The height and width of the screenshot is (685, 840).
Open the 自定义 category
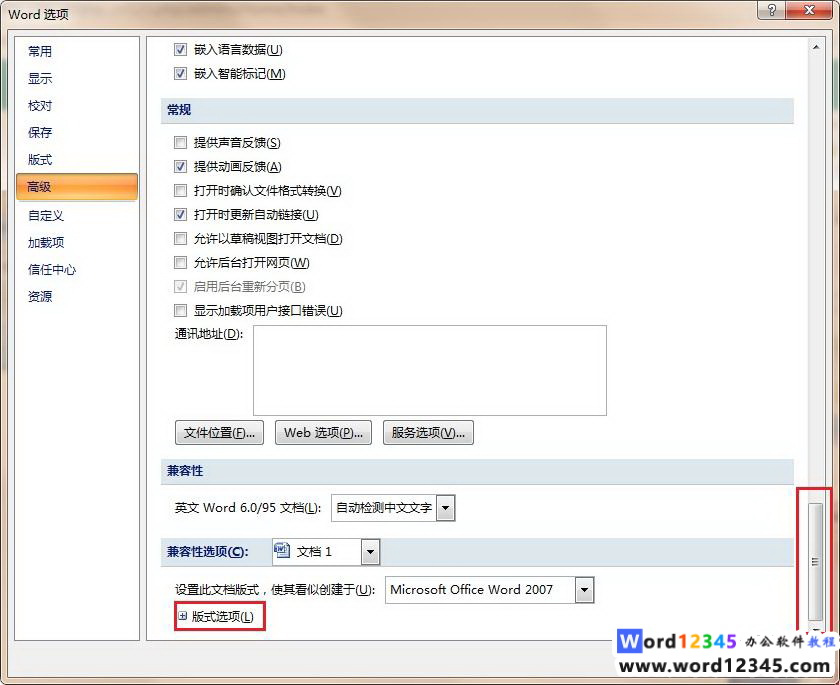[46, 216]
